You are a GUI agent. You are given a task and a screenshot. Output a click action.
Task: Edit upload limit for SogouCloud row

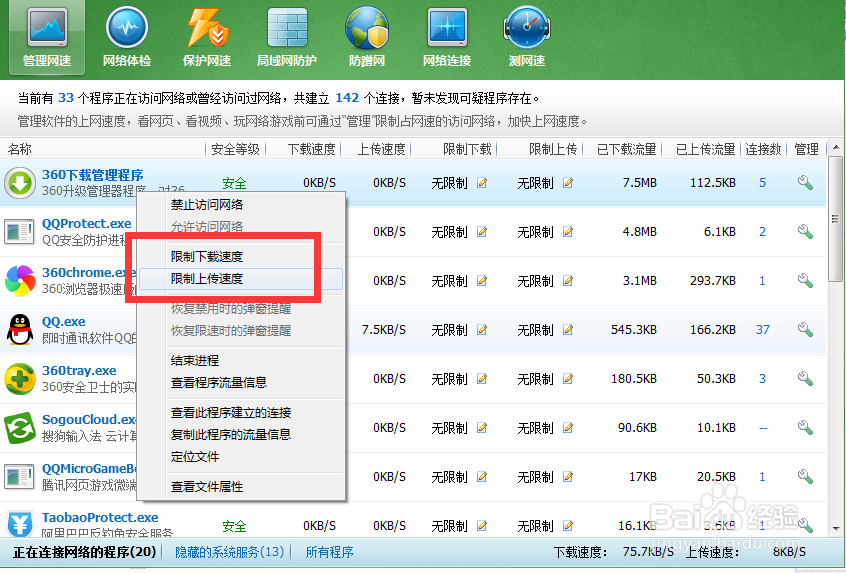tap(568, 428)
